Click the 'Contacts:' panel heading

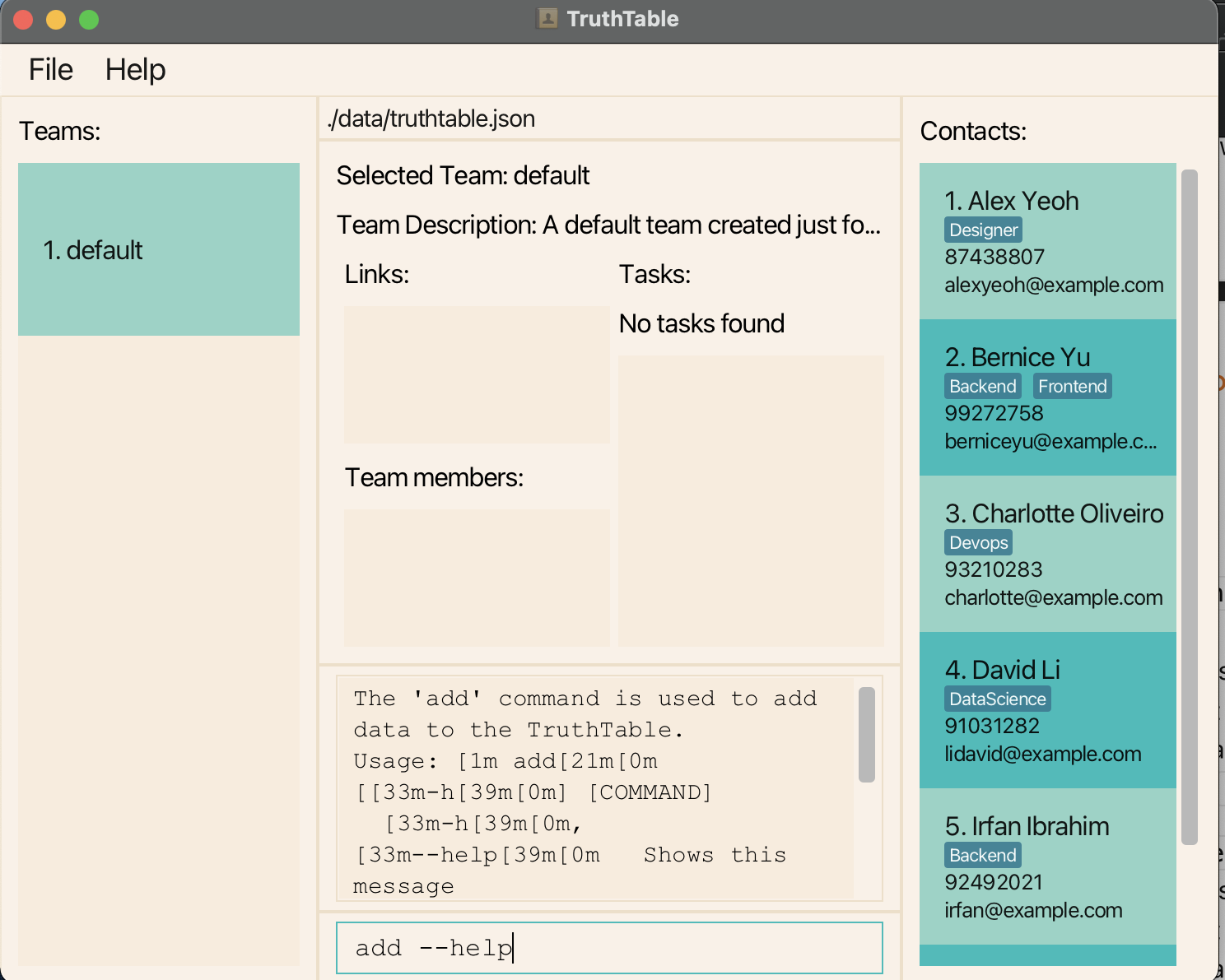[973, 132]
